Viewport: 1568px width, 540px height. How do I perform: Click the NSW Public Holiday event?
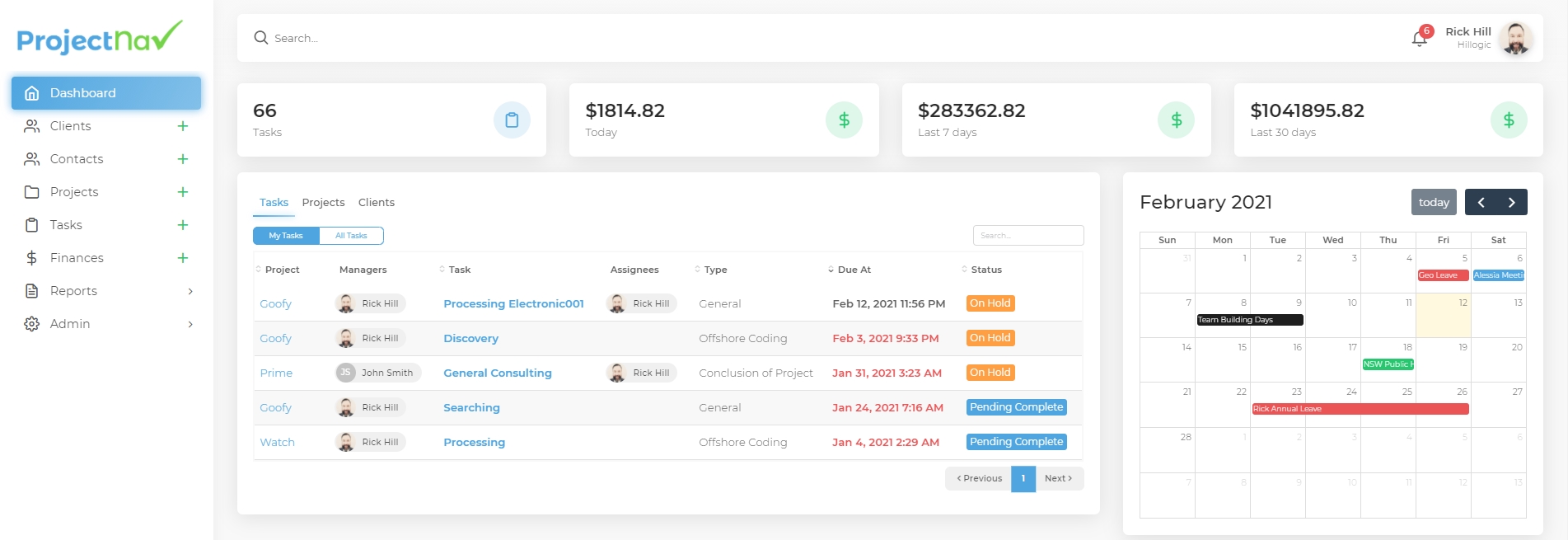[1388, 364]
